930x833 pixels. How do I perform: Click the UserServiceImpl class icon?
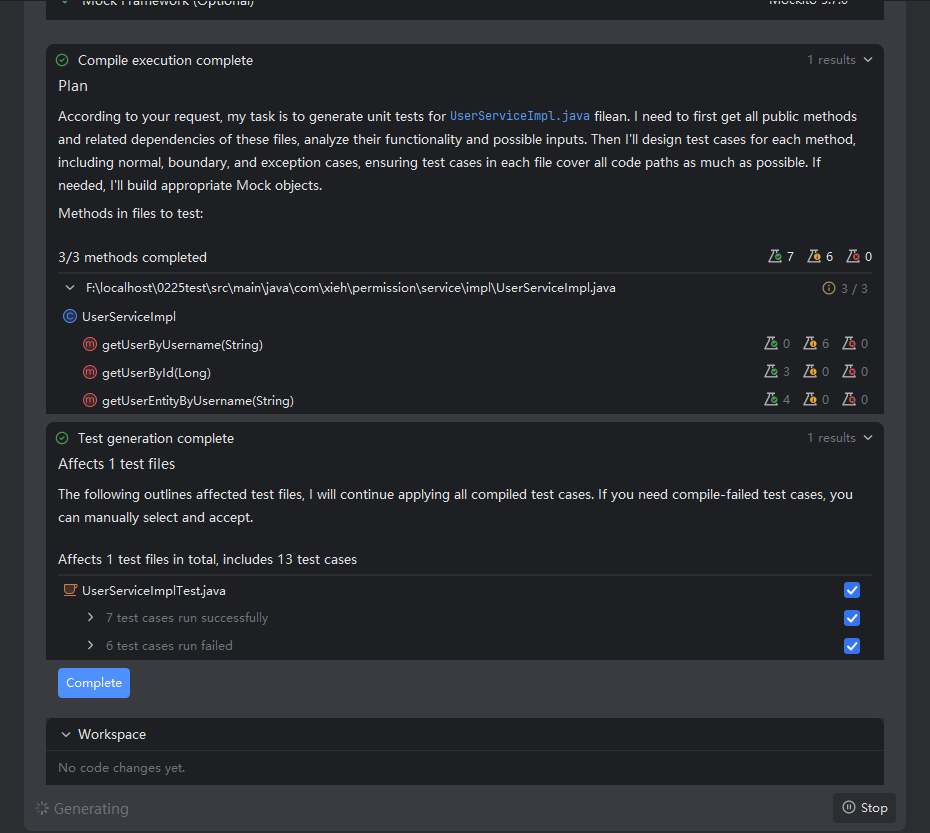tap(70, 317)
